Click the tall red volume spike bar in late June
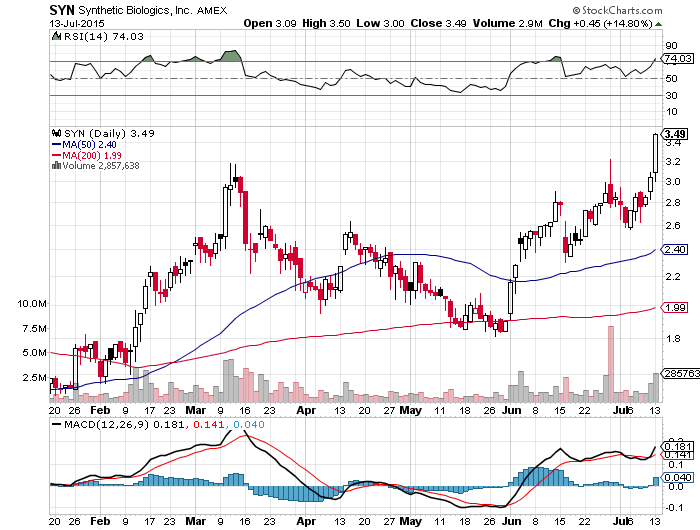This screenshot has height=530, width=700. [611, 364]
